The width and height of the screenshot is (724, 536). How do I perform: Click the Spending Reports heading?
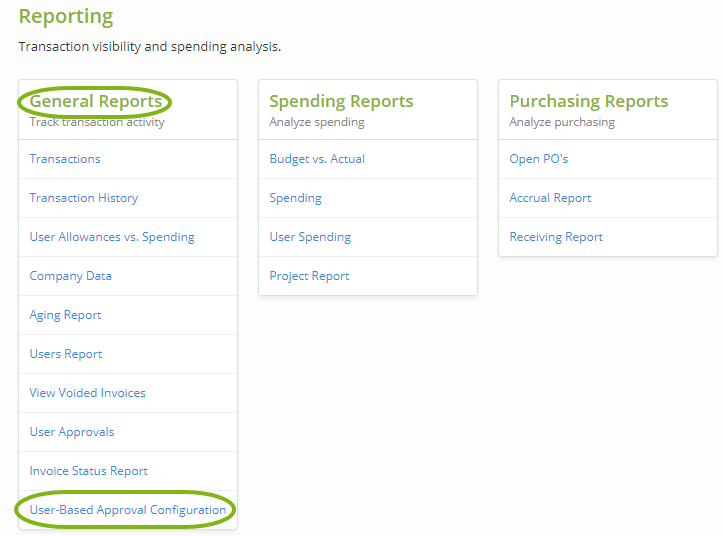click(x=341, y=101)
